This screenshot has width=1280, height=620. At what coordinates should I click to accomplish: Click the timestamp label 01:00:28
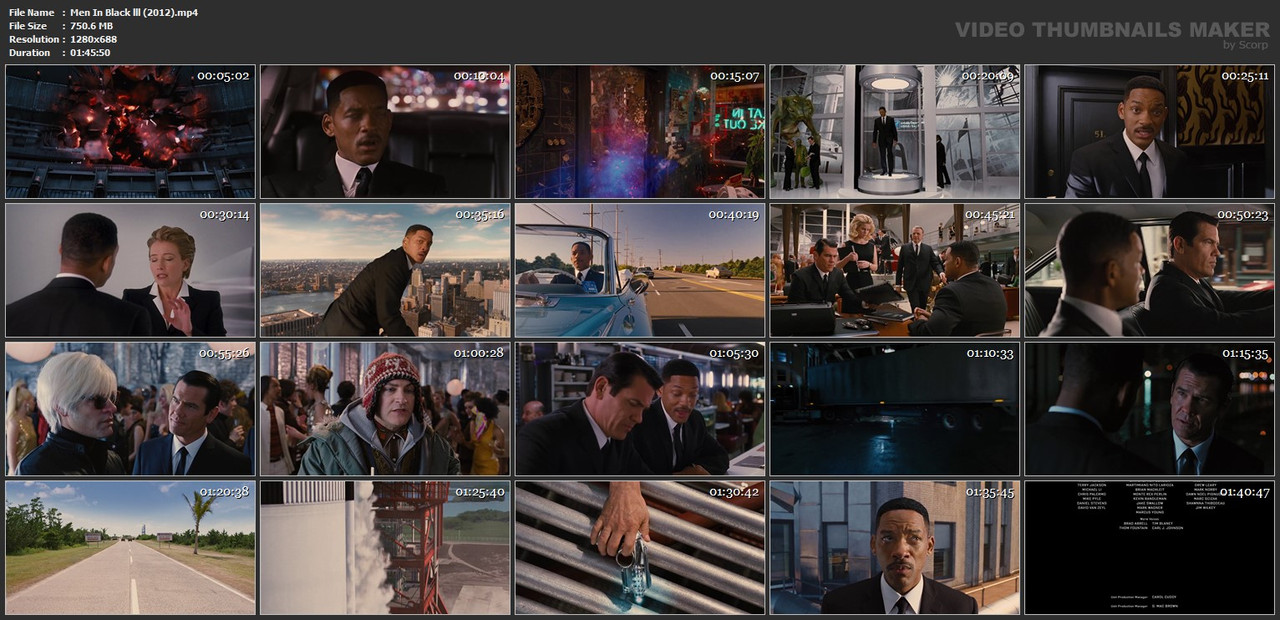click(480, 354)
